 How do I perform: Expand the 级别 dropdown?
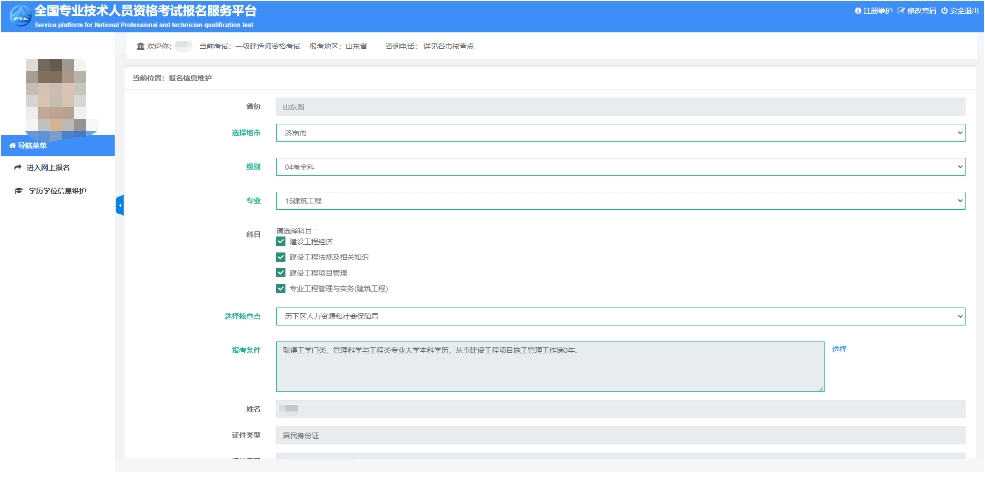620,167
